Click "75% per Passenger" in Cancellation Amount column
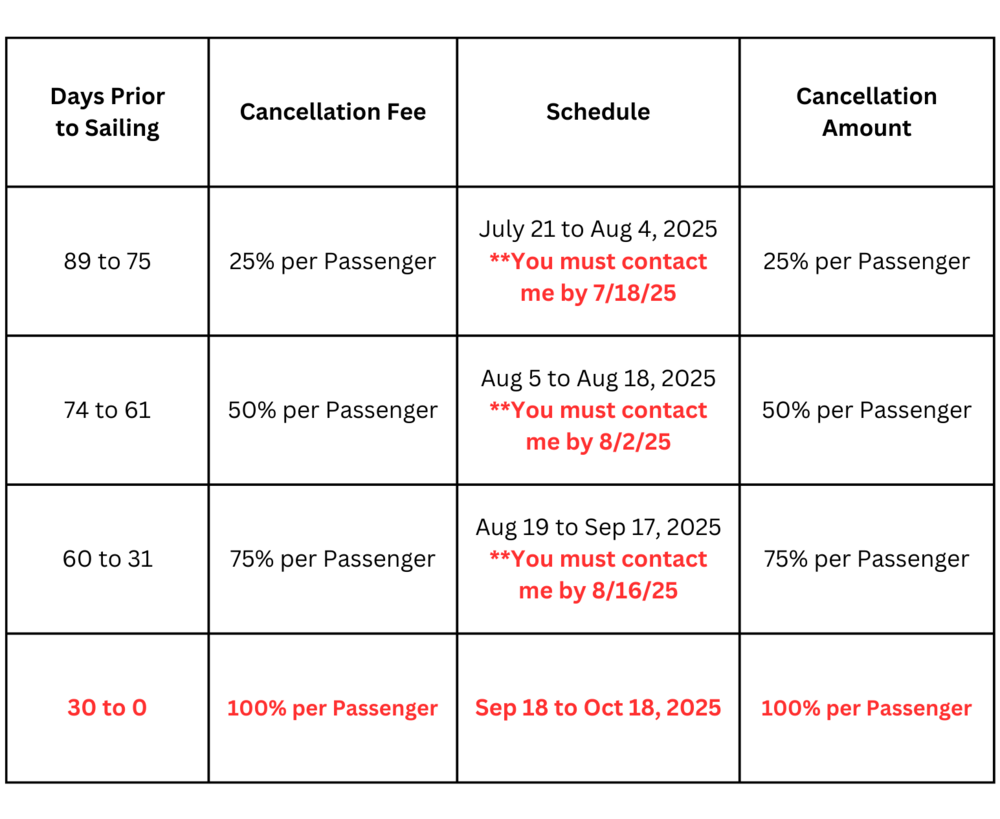1000x819 pixels. (x=866, y=558)
